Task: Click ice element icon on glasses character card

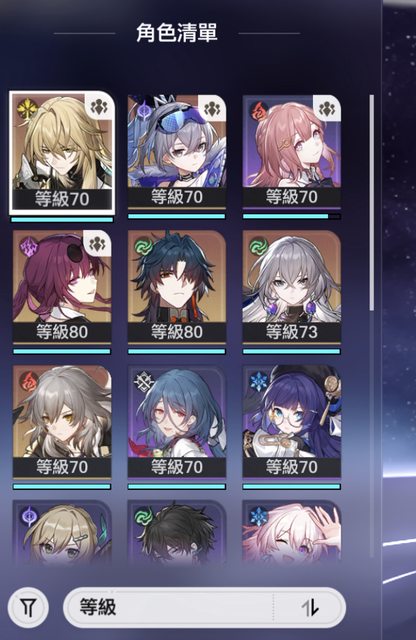Action: click(259, 382)
